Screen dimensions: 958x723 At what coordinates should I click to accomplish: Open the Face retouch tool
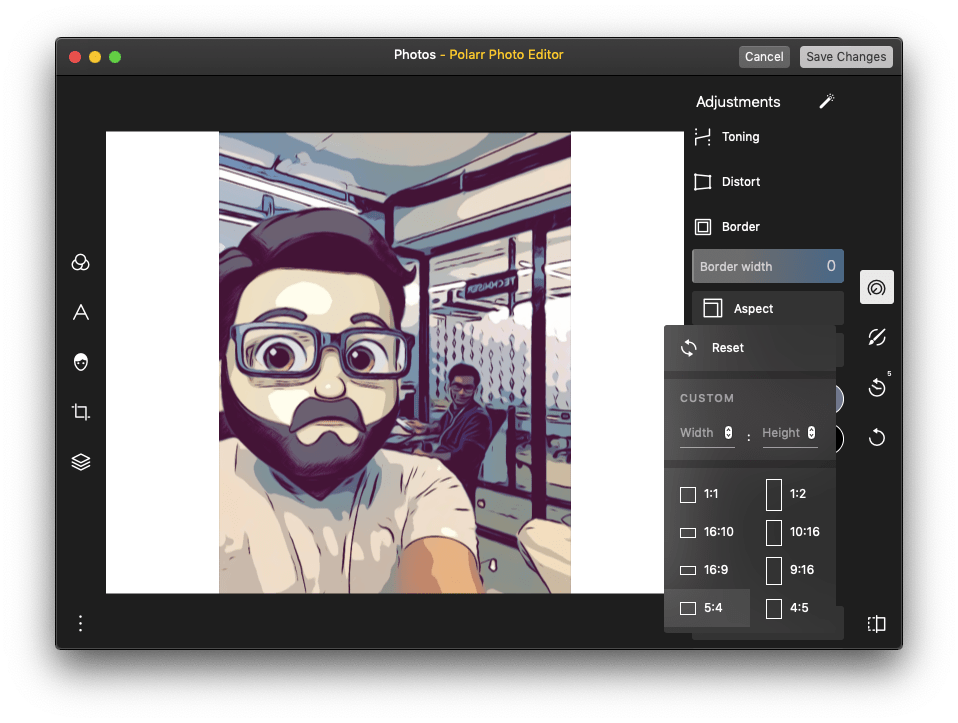(x=81, y=362)
